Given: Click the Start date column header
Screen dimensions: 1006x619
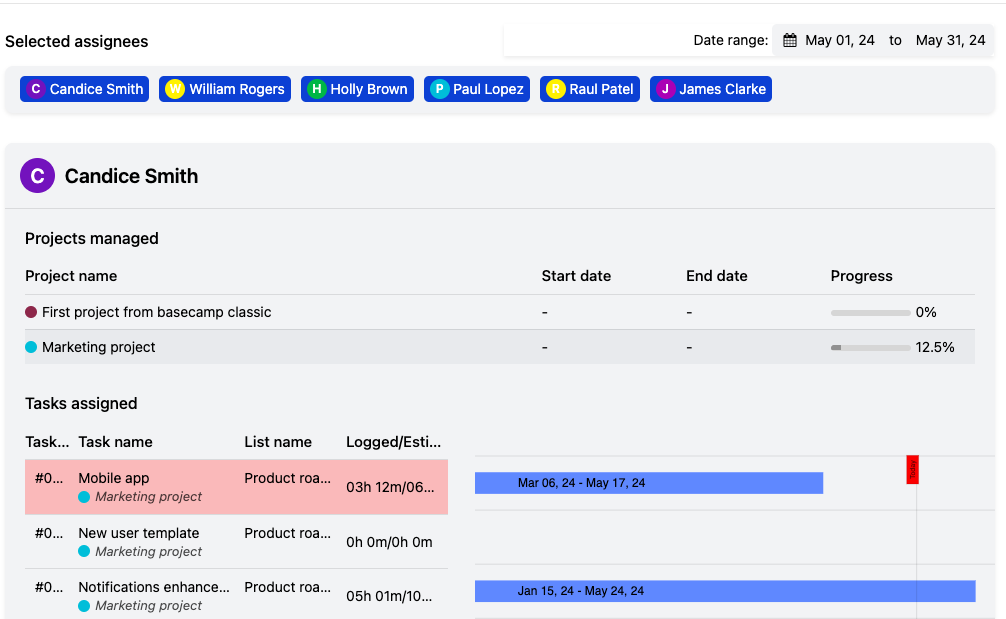Looking at the screenshot, I should coord(576,276).
